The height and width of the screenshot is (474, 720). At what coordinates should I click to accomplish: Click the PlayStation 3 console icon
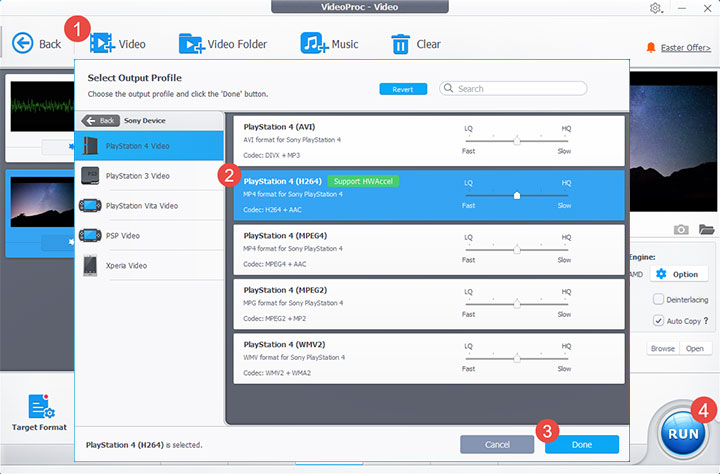(x=90, y=175)
